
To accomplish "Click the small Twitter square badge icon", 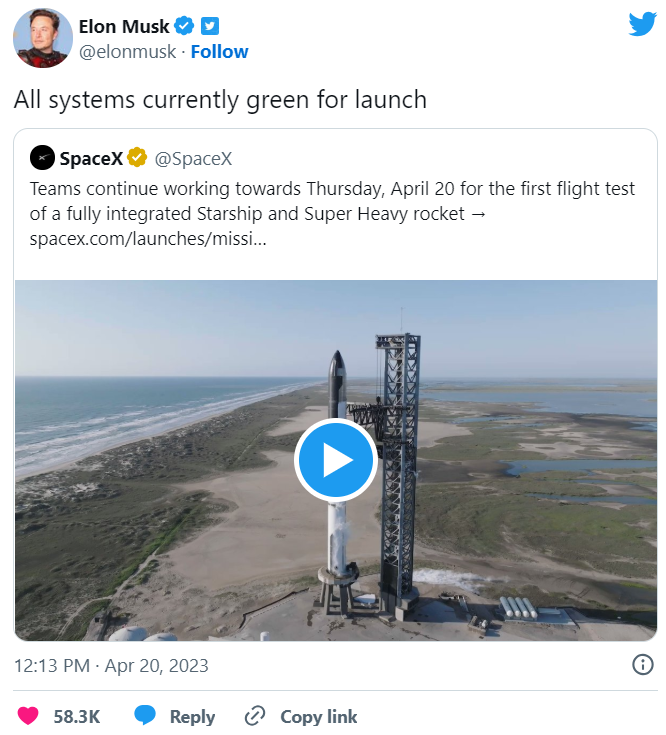I will [x=210, y=25].
